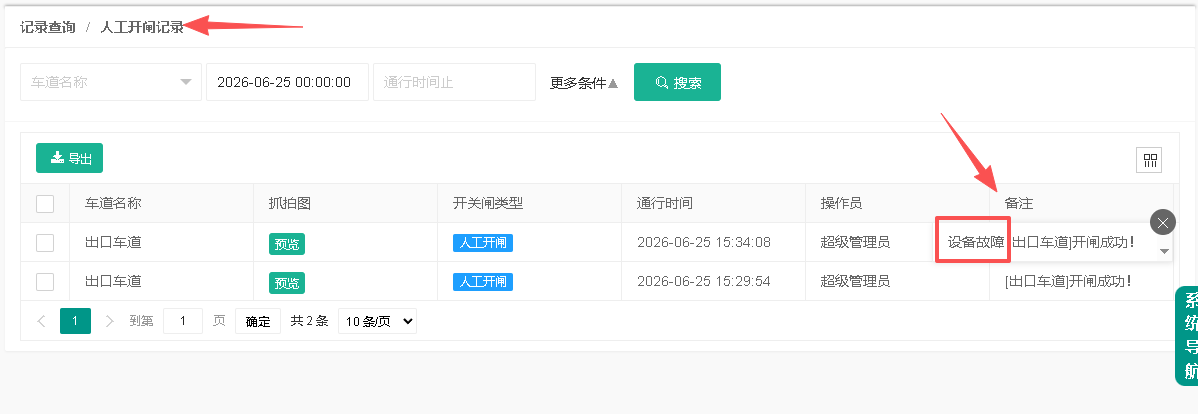Click 出口车道 in the 15:34:08 row
Viewport: 1198px width, 414px height.
(113, 243)
